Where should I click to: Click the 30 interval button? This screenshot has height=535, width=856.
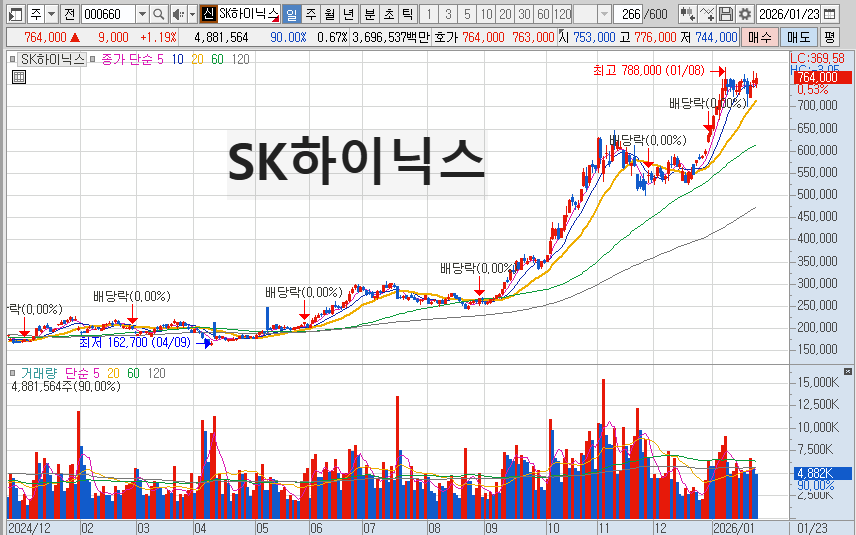pos(524,14)
